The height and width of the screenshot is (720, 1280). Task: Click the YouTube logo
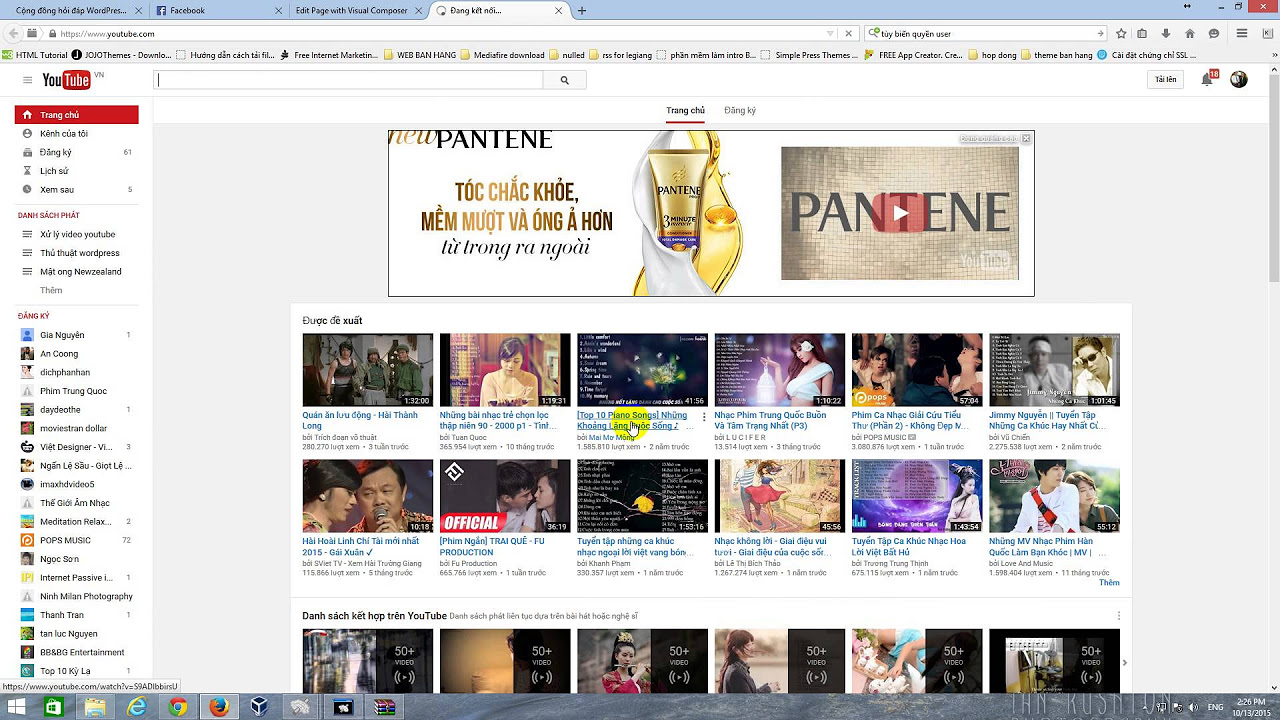pyautogui.click(x=68, y=80)
